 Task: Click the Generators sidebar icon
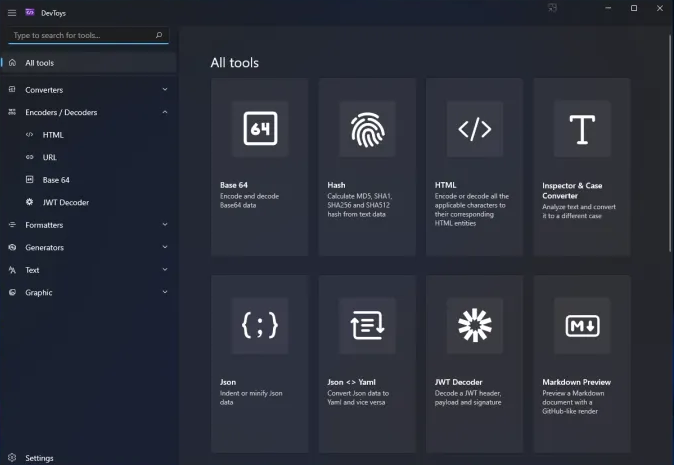pyautogui.click(x=12, y=247)
